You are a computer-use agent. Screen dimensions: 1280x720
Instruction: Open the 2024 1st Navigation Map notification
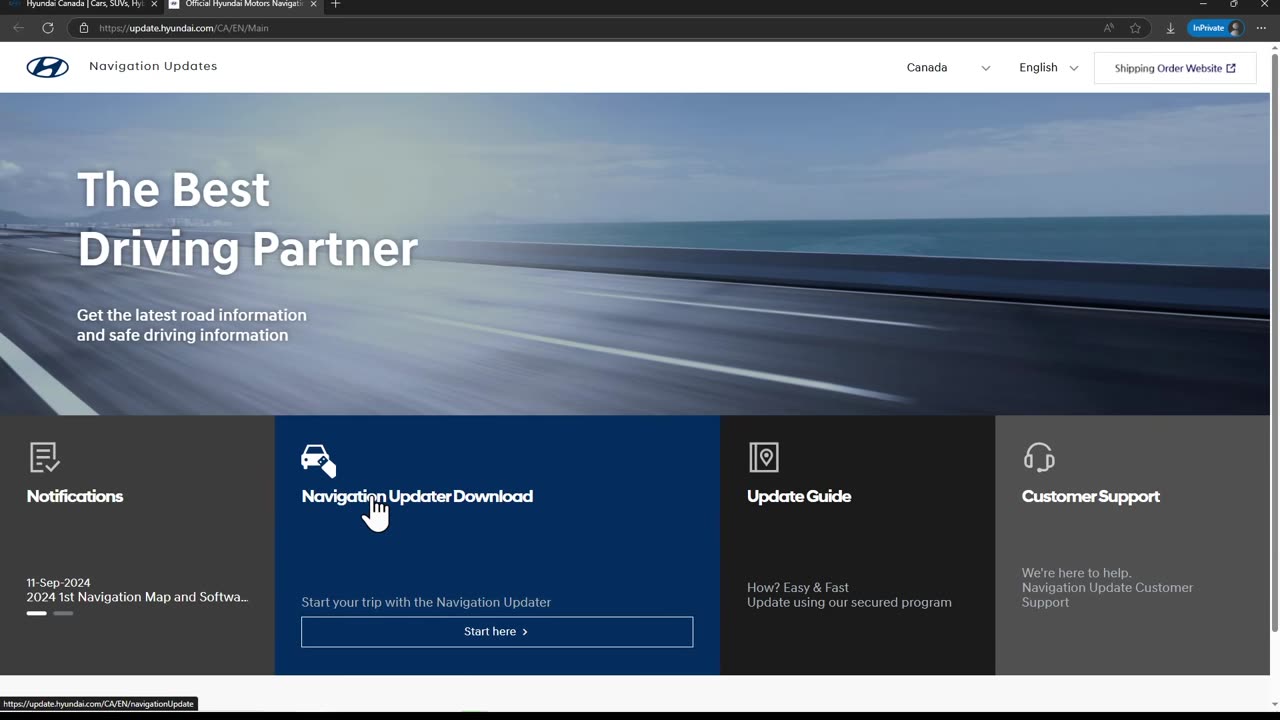pos(137,597)
